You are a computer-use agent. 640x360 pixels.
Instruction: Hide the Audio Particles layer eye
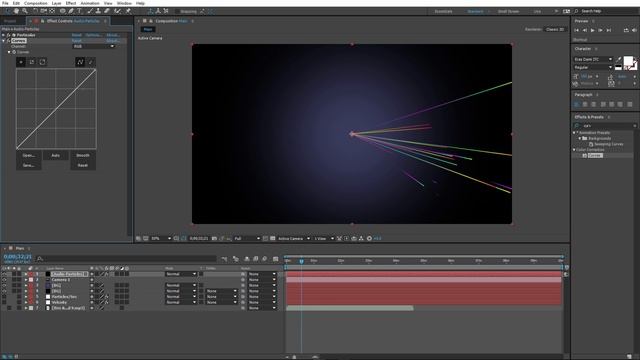coord(4,274)
